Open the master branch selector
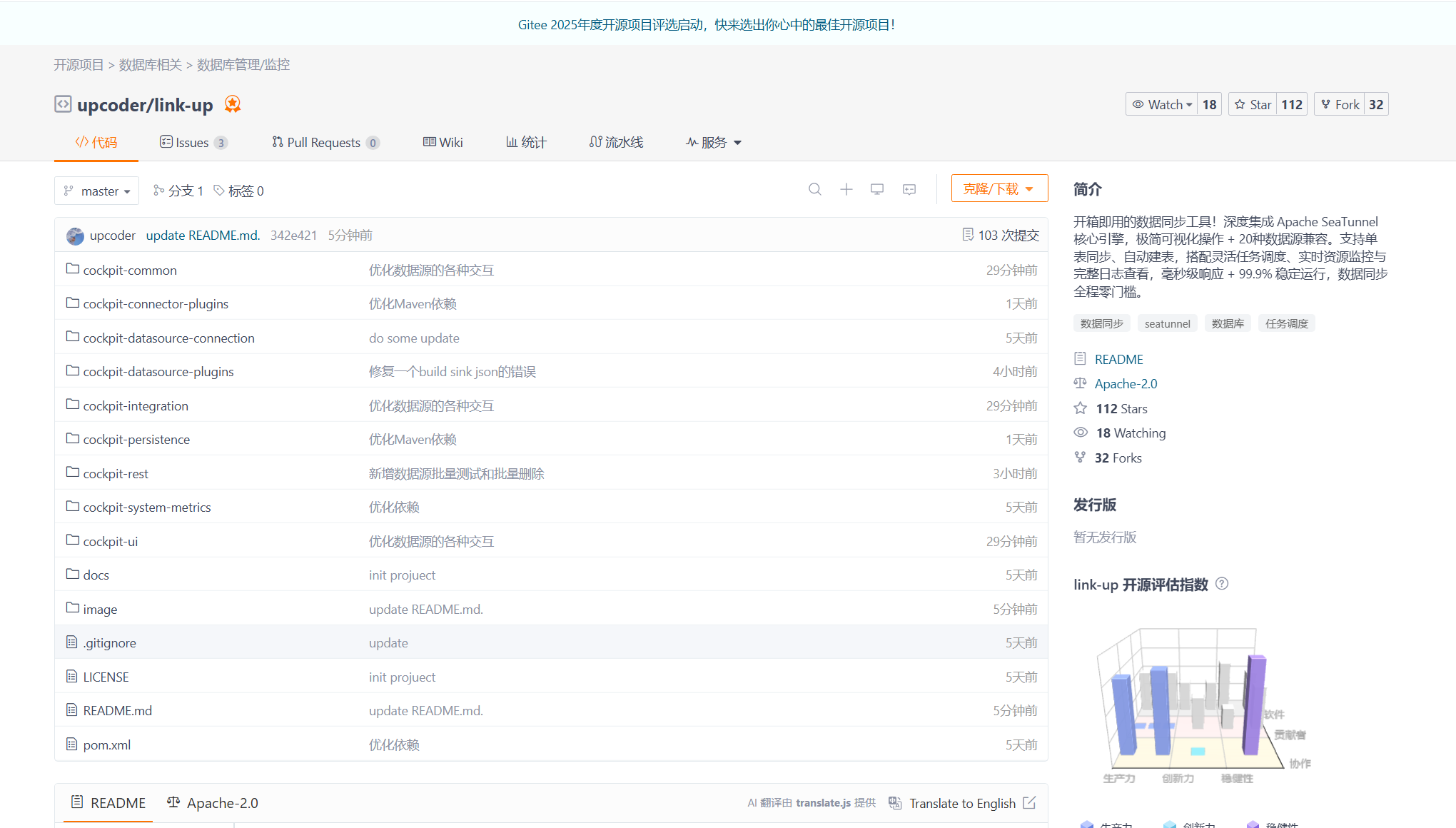This screenshot has width=1456, height=828. click(x=97, y=191)
